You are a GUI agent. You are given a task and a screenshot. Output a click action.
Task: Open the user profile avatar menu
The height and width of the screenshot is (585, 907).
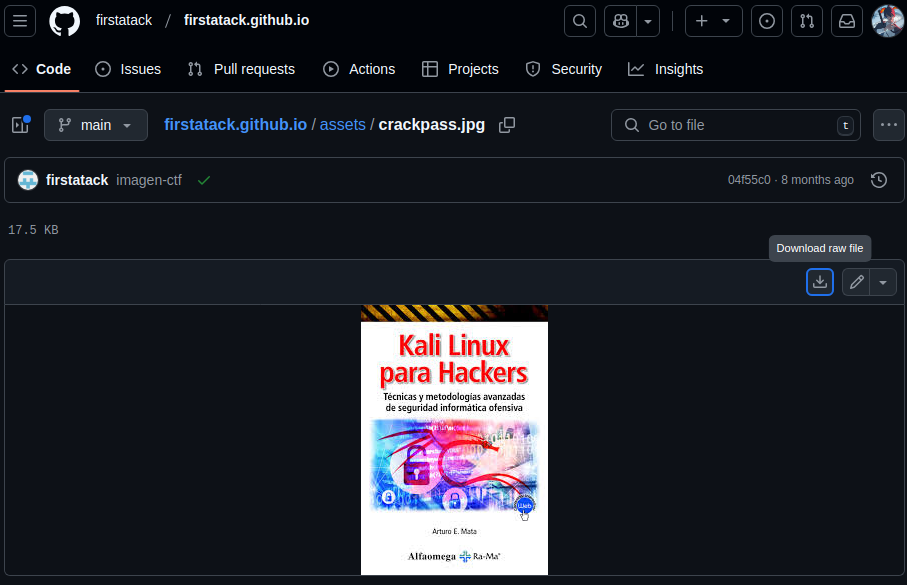(887, 21)
